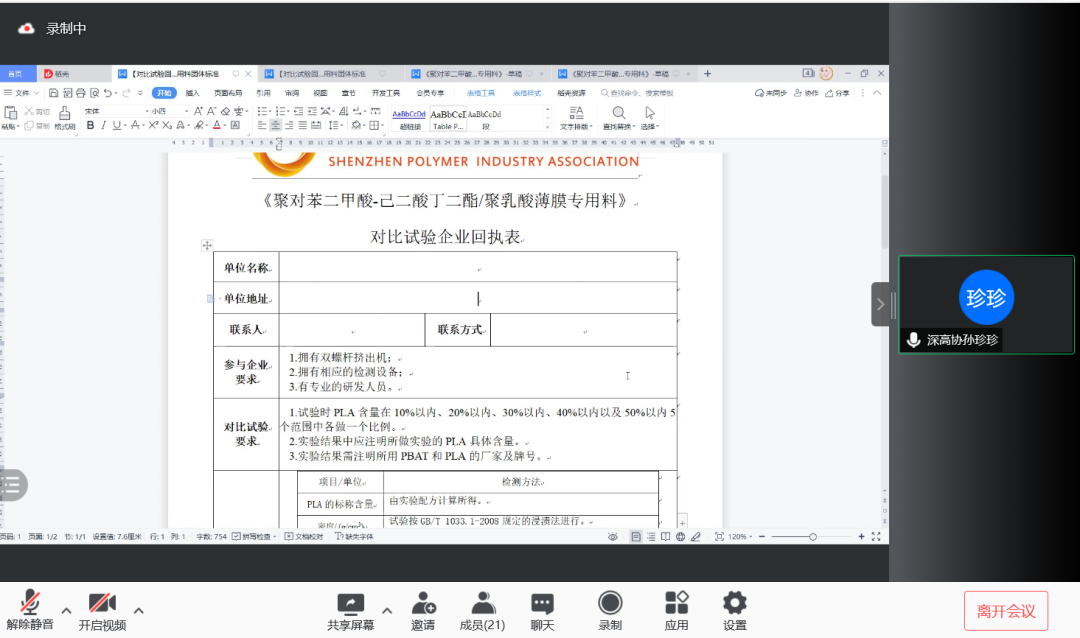The height and width of the screenshot is (638, 1080).
Task: Switch to the 视图 ribbon tab
Action: click(x=320, y=93)
